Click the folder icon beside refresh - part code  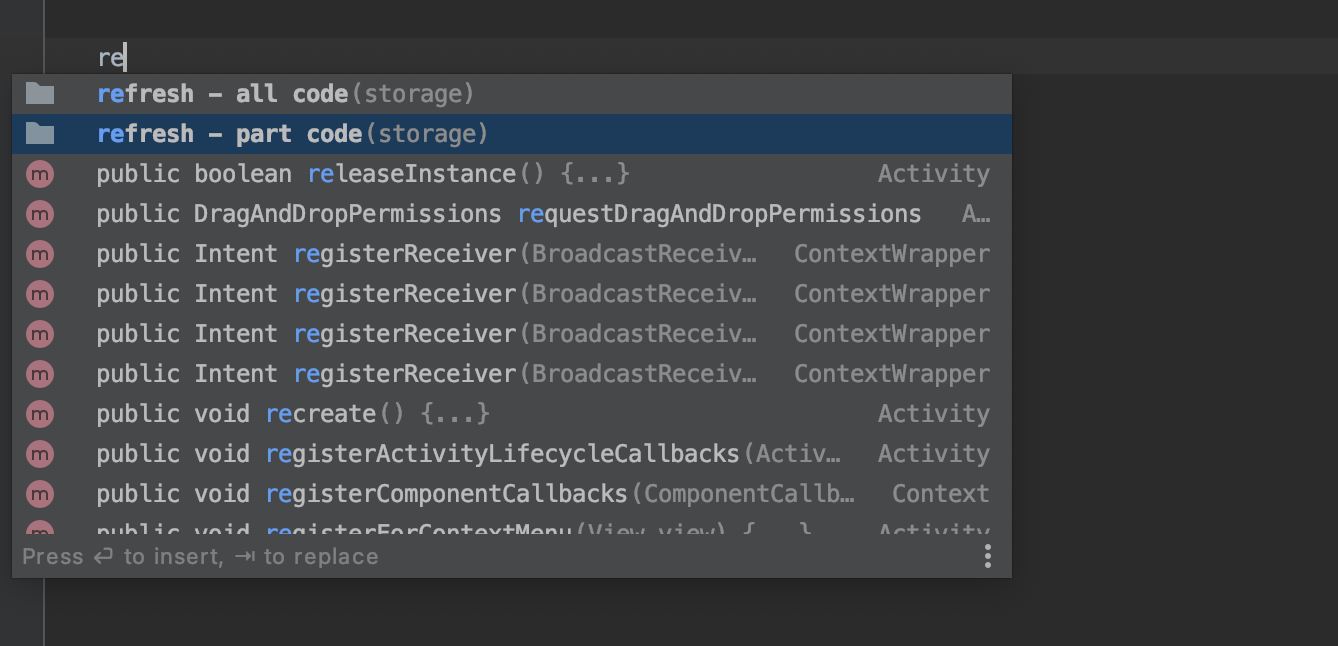pyautogui.click(x=40, y=134)
